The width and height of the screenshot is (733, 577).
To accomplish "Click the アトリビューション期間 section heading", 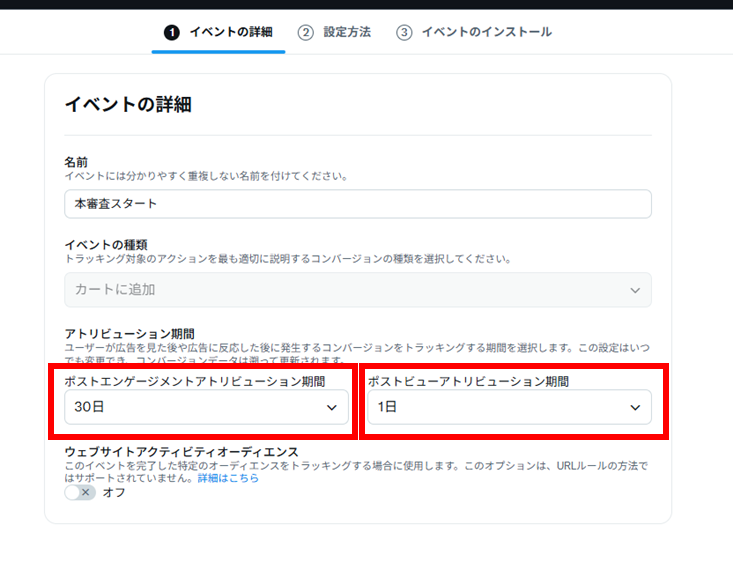I will point(129,332).
